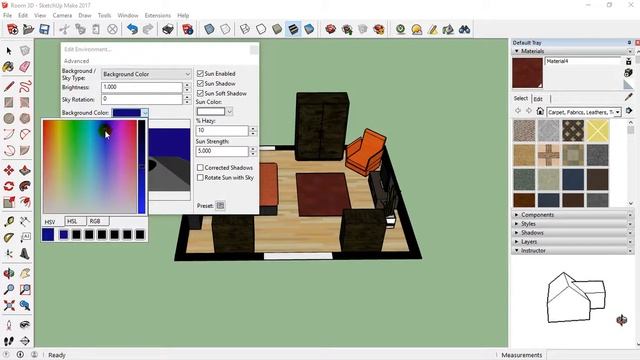The image size is (640, 360).
Task: Activate the Tape Measure tool
Action: pyautogui.click(x=9, y=222)
